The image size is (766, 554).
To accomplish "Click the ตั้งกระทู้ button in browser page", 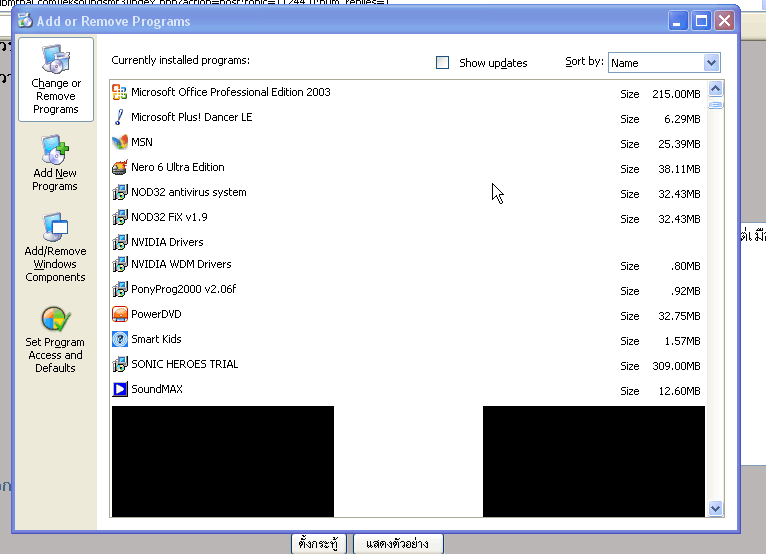I will 319,544.
